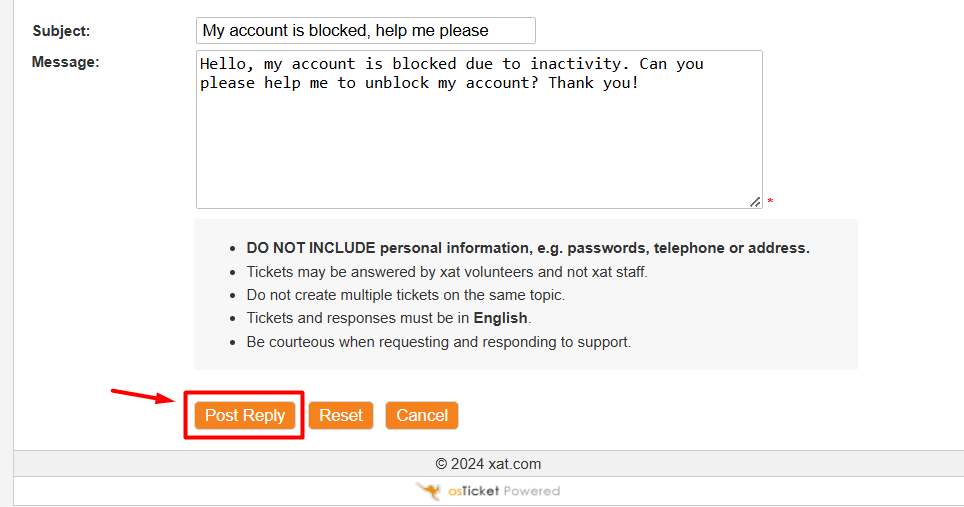Click the word inactivity in the message
Image resolution: width=964 pixels, height=507 pixels.
(x=576, y=64)
